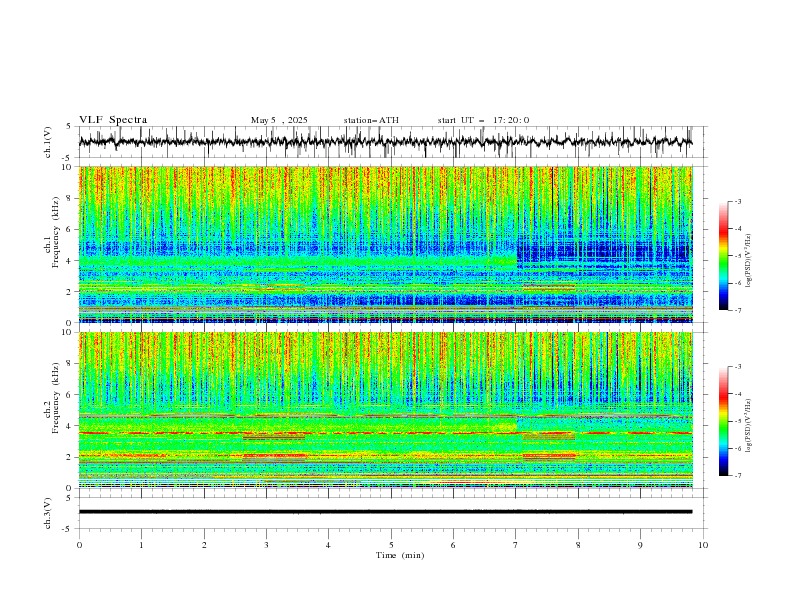The width and height of the screenshot is (792, 612).
Task: Click the time axis tick label "7"
Action: click(x=516, y=545)
